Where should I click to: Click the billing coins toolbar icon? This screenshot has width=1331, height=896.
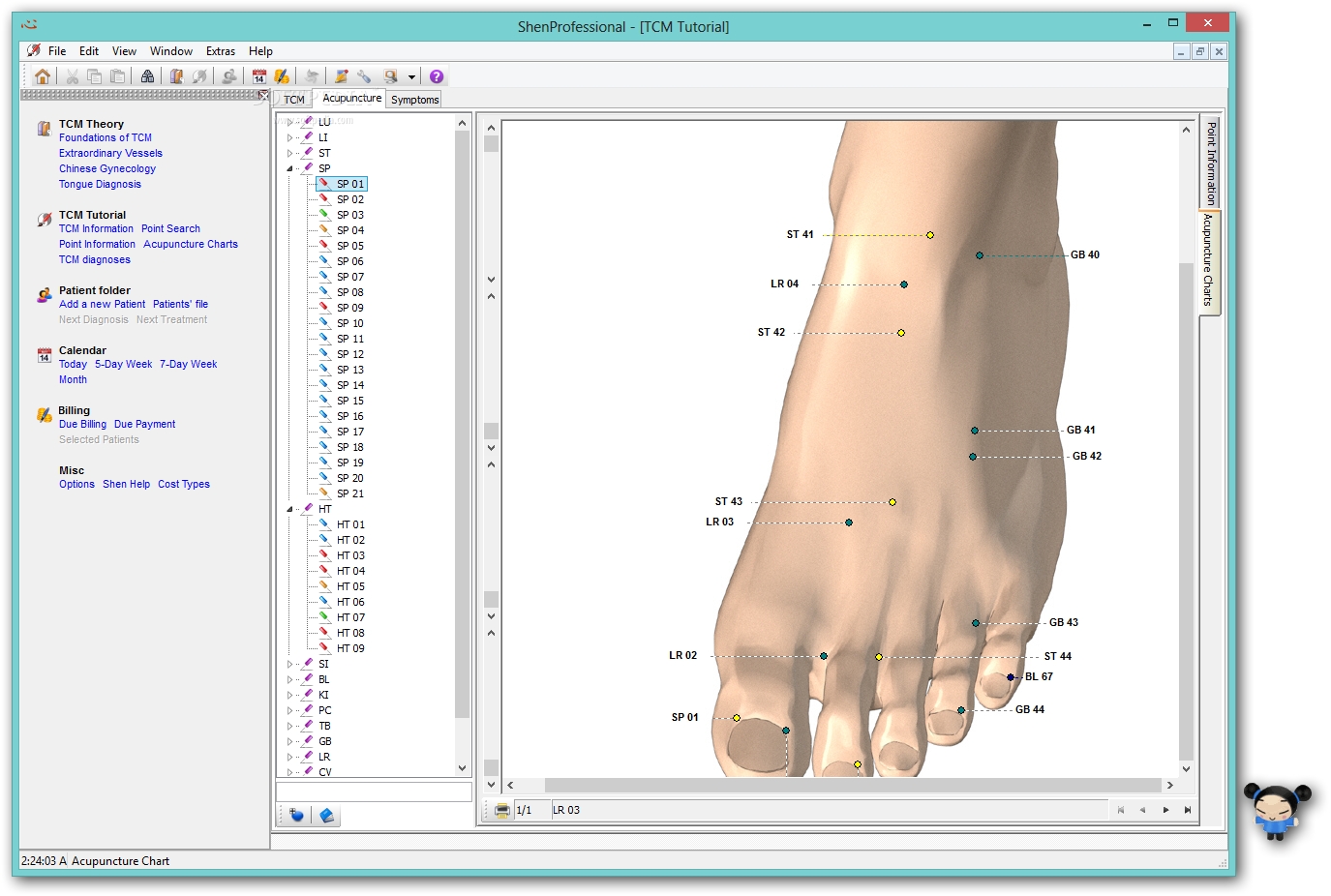tap(282, 76)
